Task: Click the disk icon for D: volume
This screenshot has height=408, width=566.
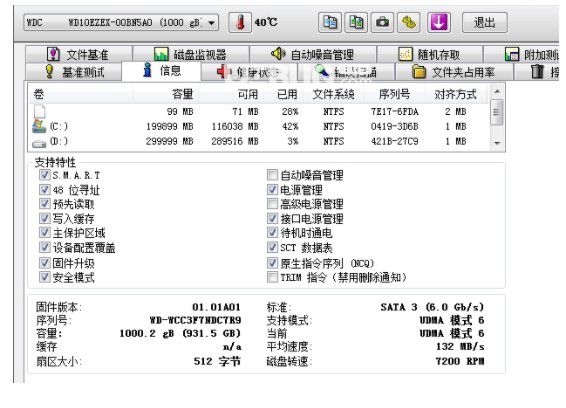Action: point(39,143)
